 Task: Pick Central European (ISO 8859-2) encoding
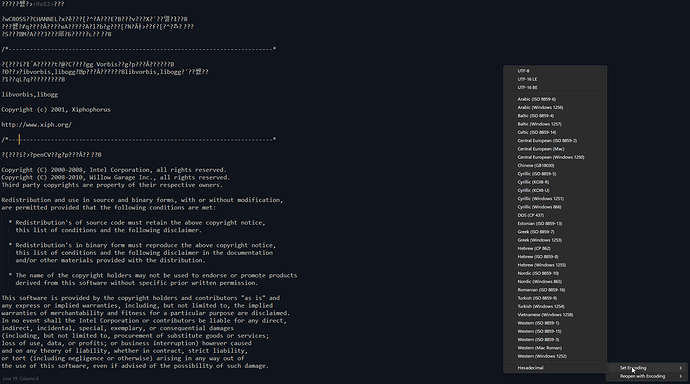click(555, 141)
